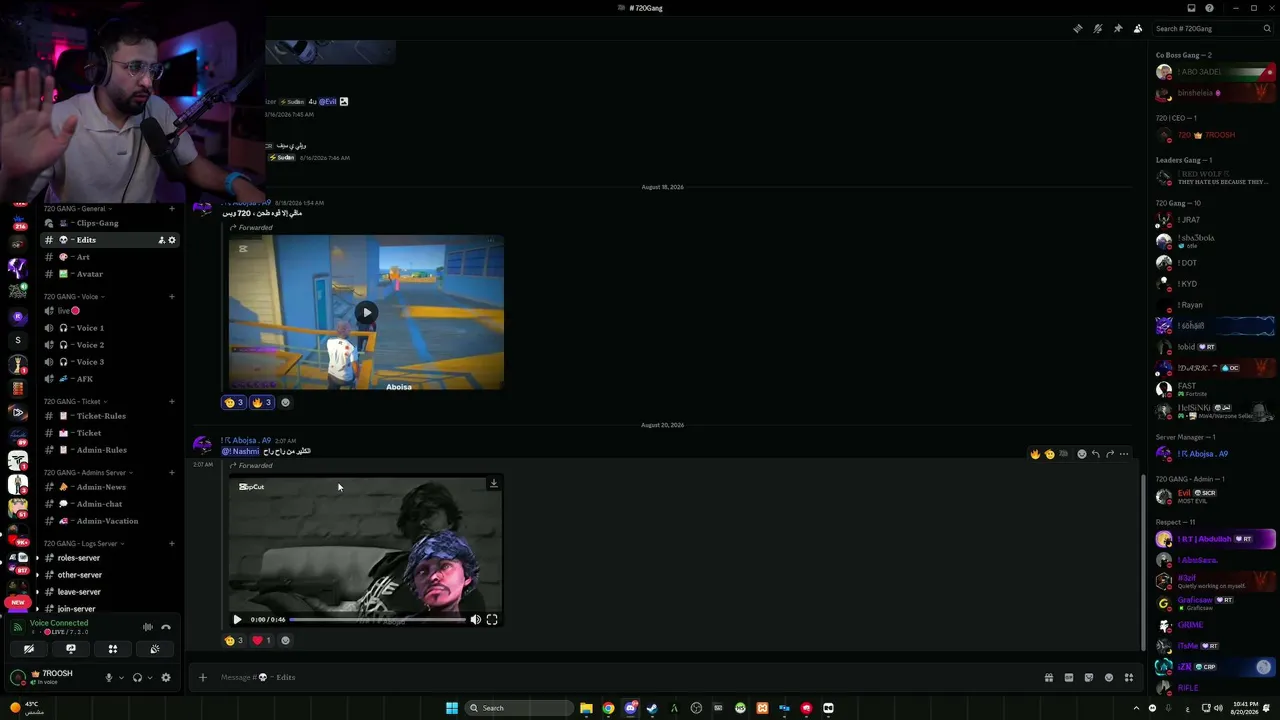Open the Art channel
This screenshot has width=1280, height=720.
click(110, 257)
